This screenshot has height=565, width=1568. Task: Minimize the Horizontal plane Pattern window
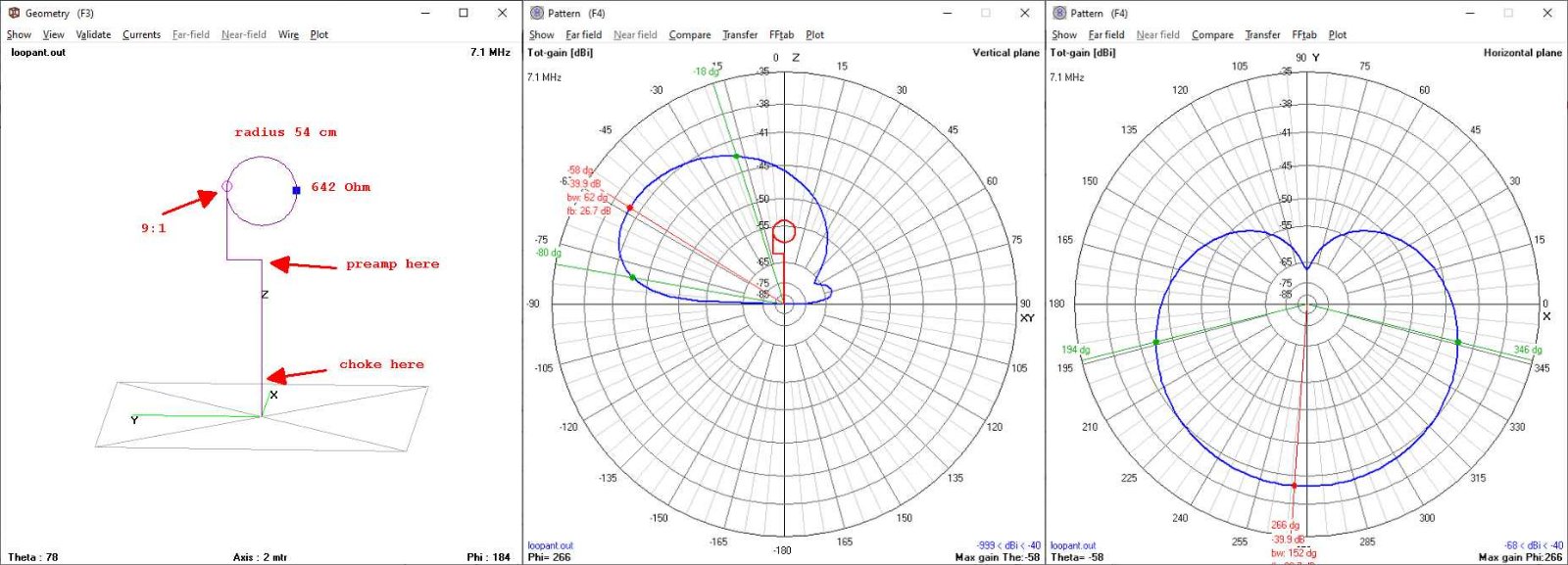click(x=1471, y=13)
